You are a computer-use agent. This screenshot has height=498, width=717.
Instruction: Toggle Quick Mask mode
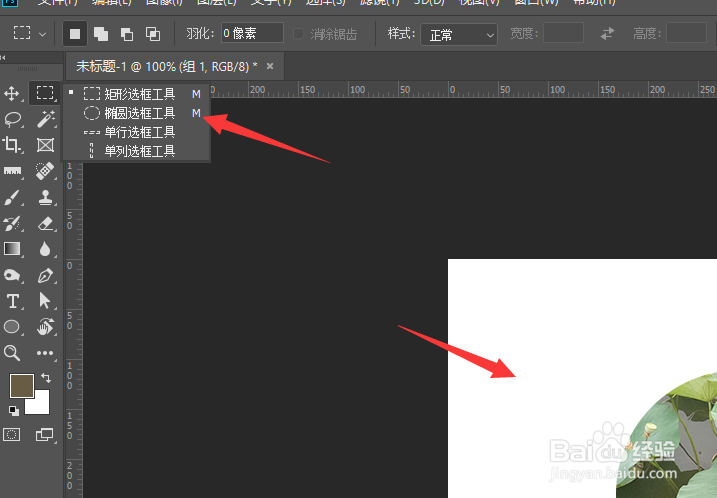11,434
